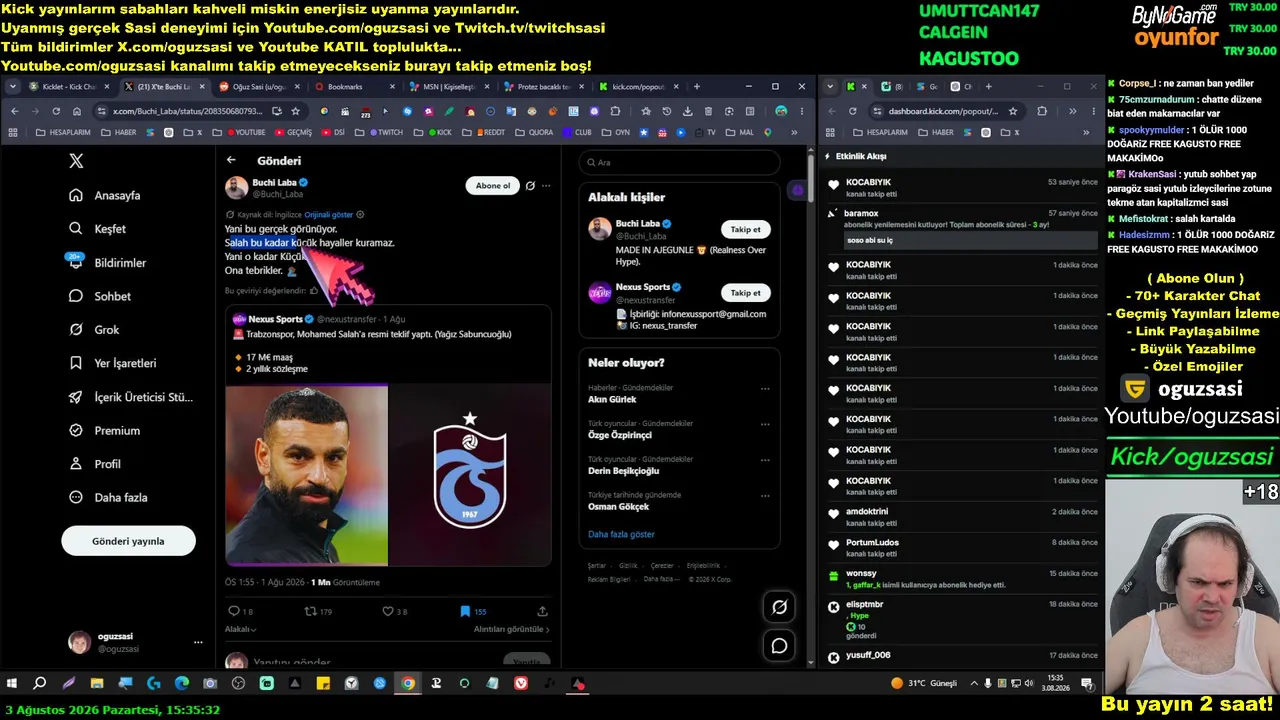Open İçerik Üreticisi Stüdyosu

[x=131, y=397]
